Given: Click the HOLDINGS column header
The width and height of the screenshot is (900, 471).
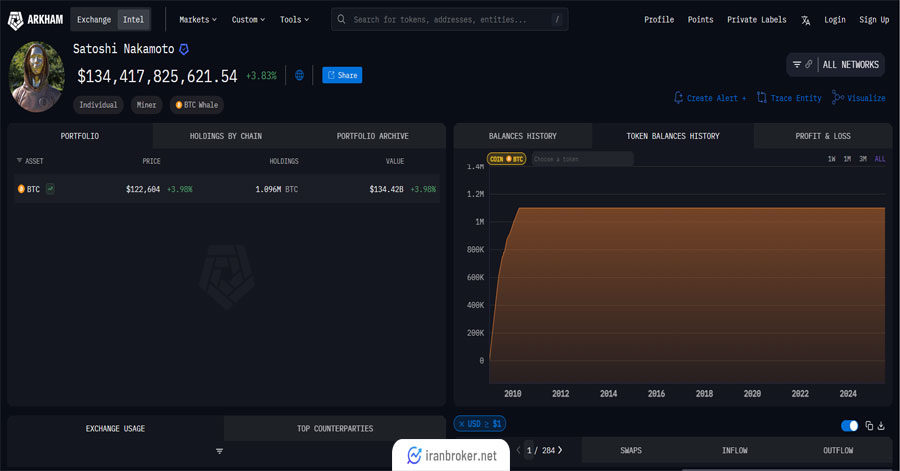Looking at the screenshot, I should click(x=284, y=161).
